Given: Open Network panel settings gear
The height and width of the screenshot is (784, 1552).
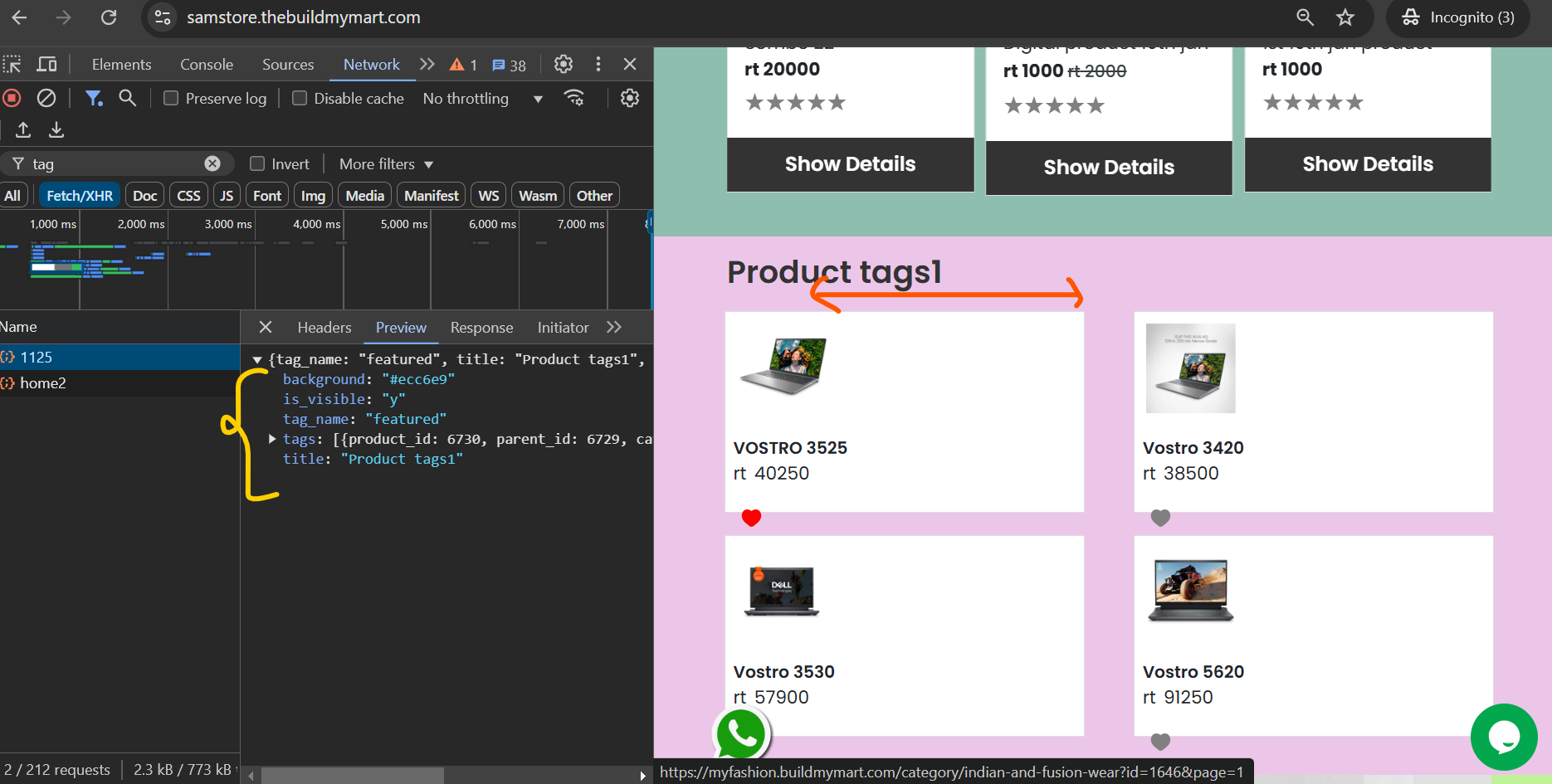Looking at the screenshot, I should tap(630, 98).
